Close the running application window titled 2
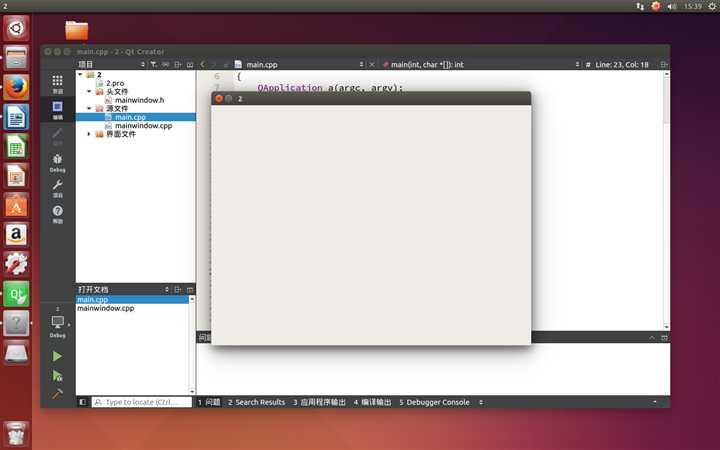This screenshot has height=450, width=720. pyautogui.click(x=219, y=98)
